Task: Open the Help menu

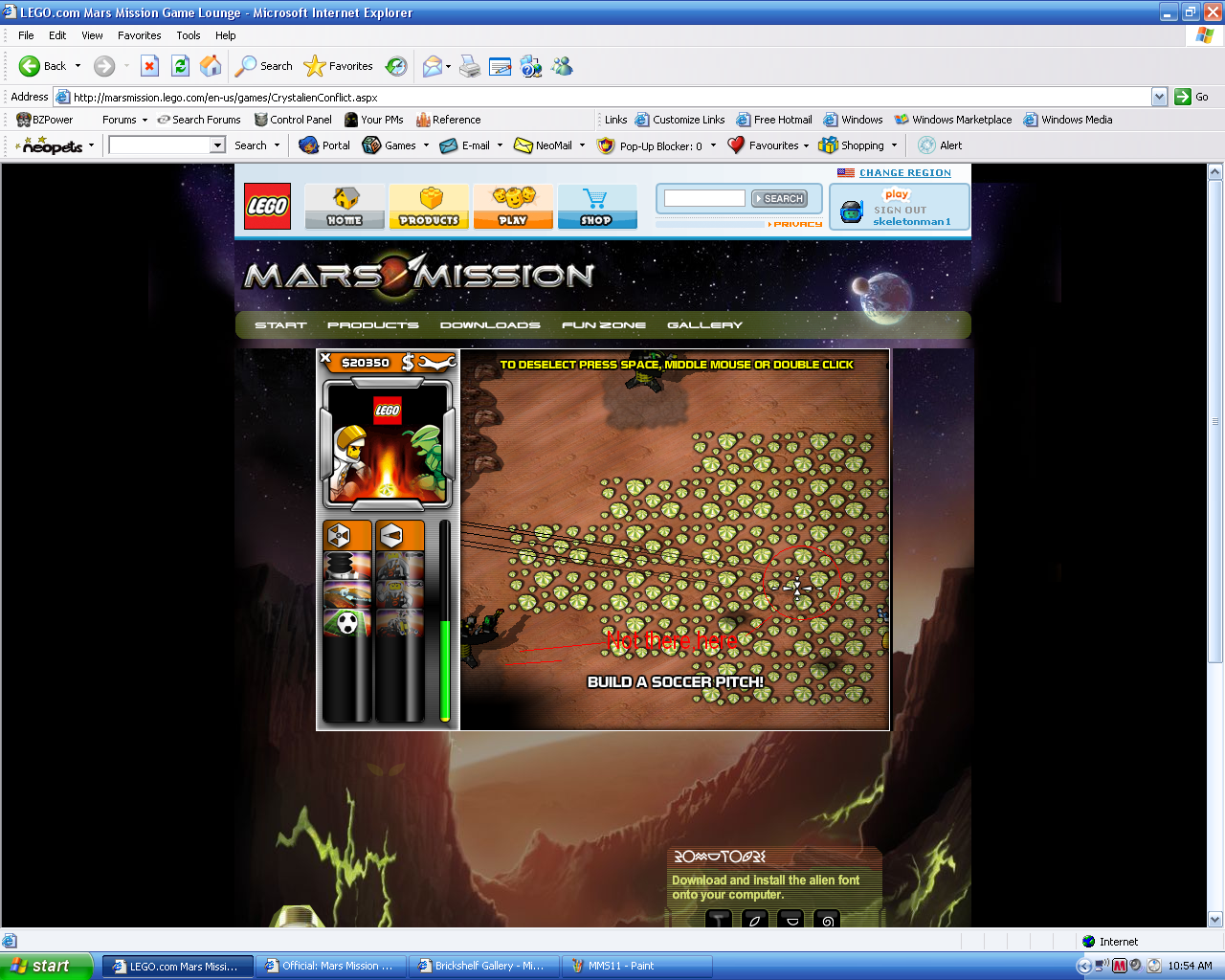Action: pyautogui.click(x=226, y=35)
